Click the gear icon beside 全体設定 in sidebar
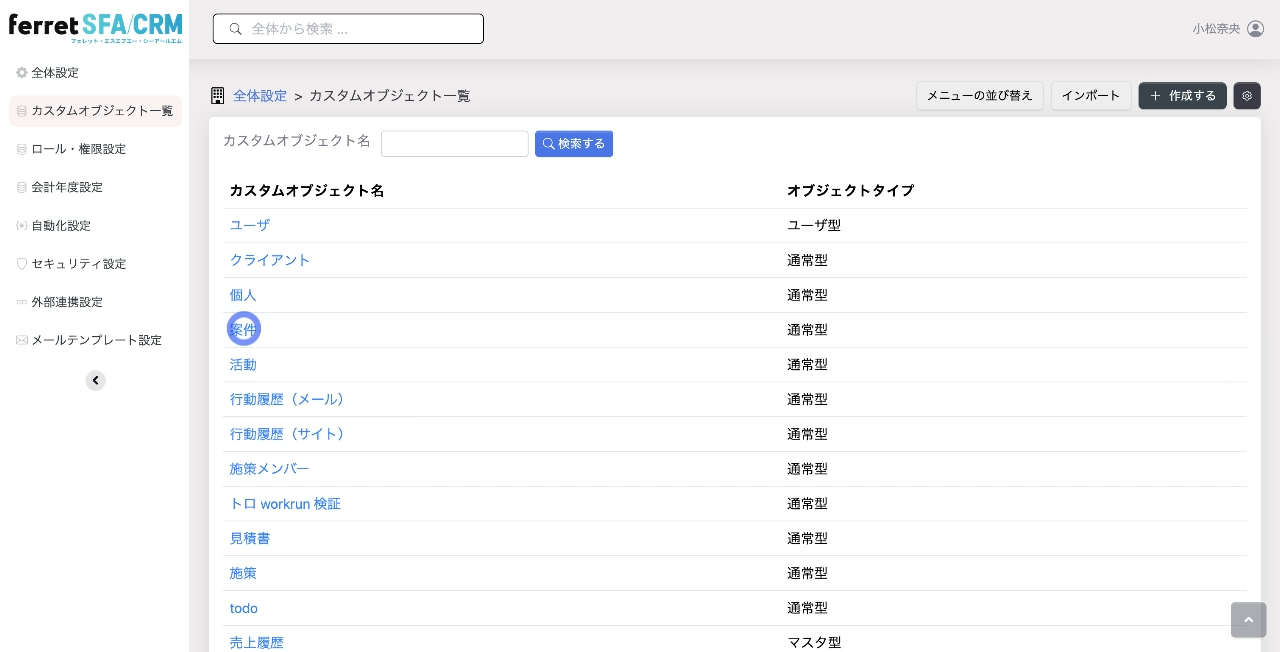 pos(22,73)
